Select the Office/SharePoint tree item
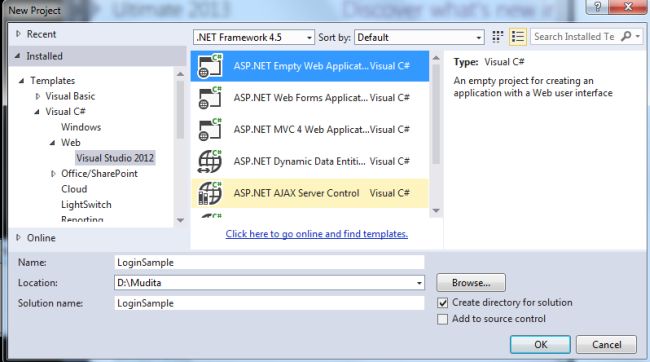 coord(99,174)
